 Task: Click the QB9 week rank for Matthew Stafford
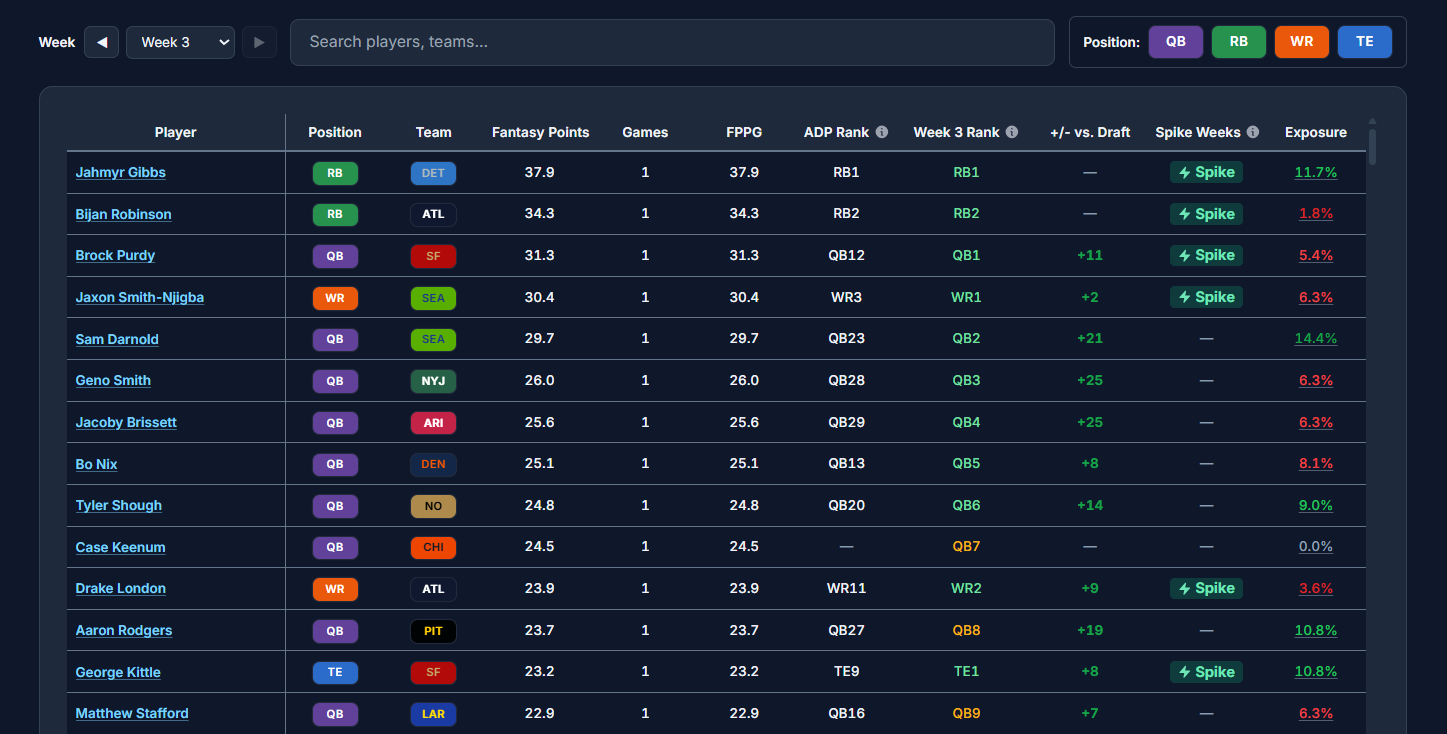pyautogui.click(x=966, y=713)
